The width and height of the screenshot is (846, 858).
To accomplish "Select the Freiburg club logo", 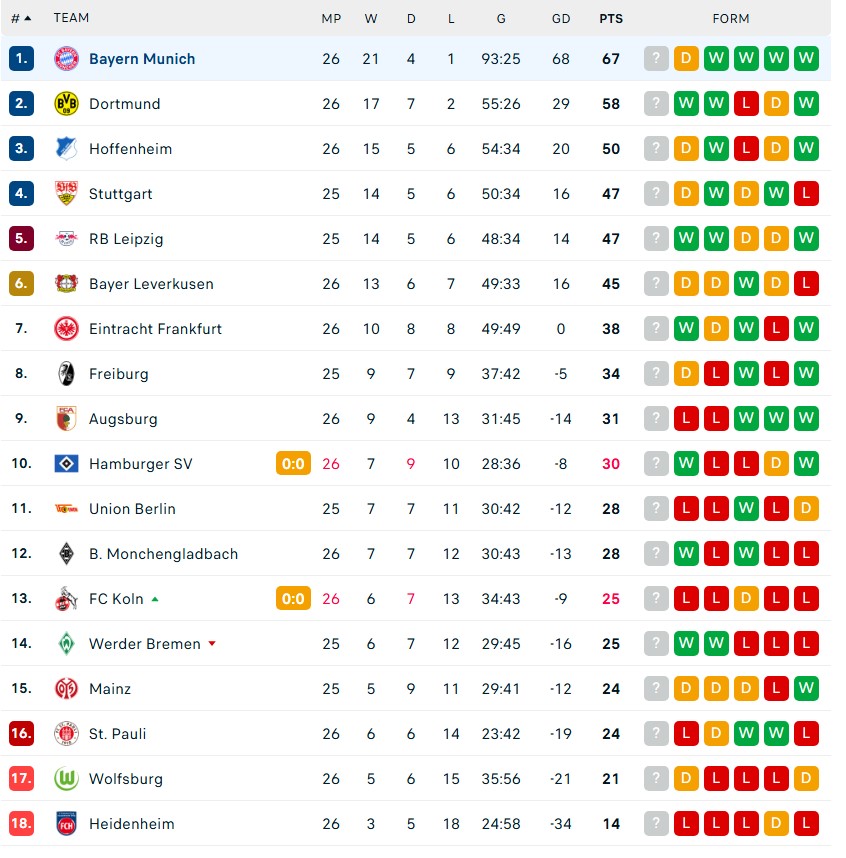I will 67,373.
